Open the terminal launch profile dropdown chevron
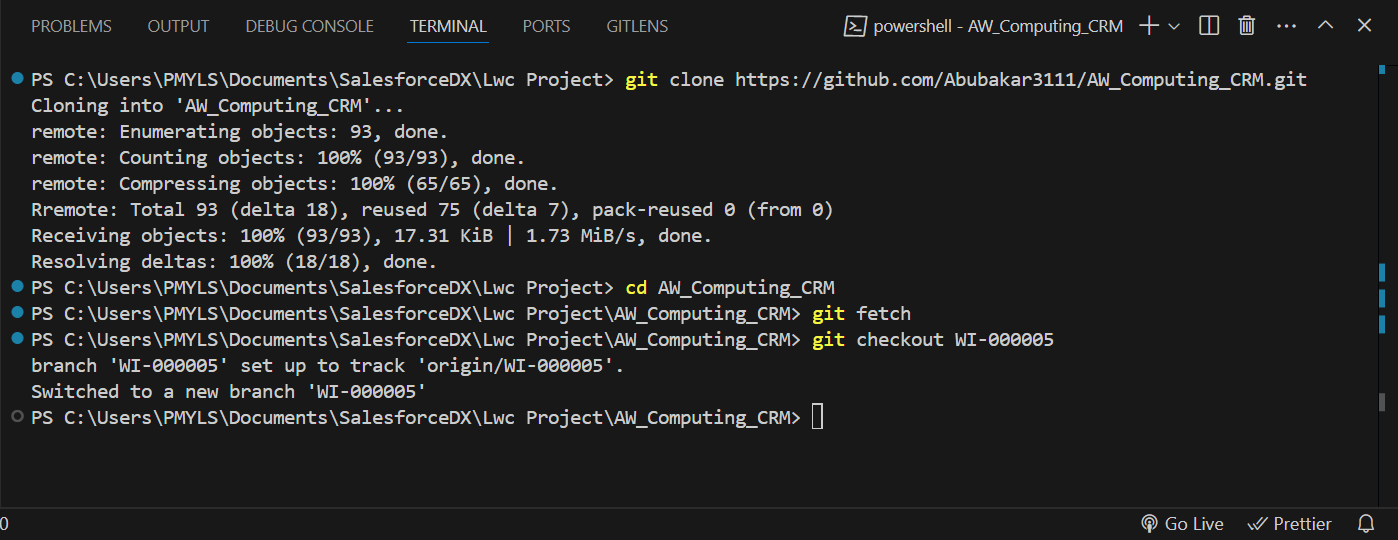The height and width of the screenshot is (540, 1398). point(1174,26)
